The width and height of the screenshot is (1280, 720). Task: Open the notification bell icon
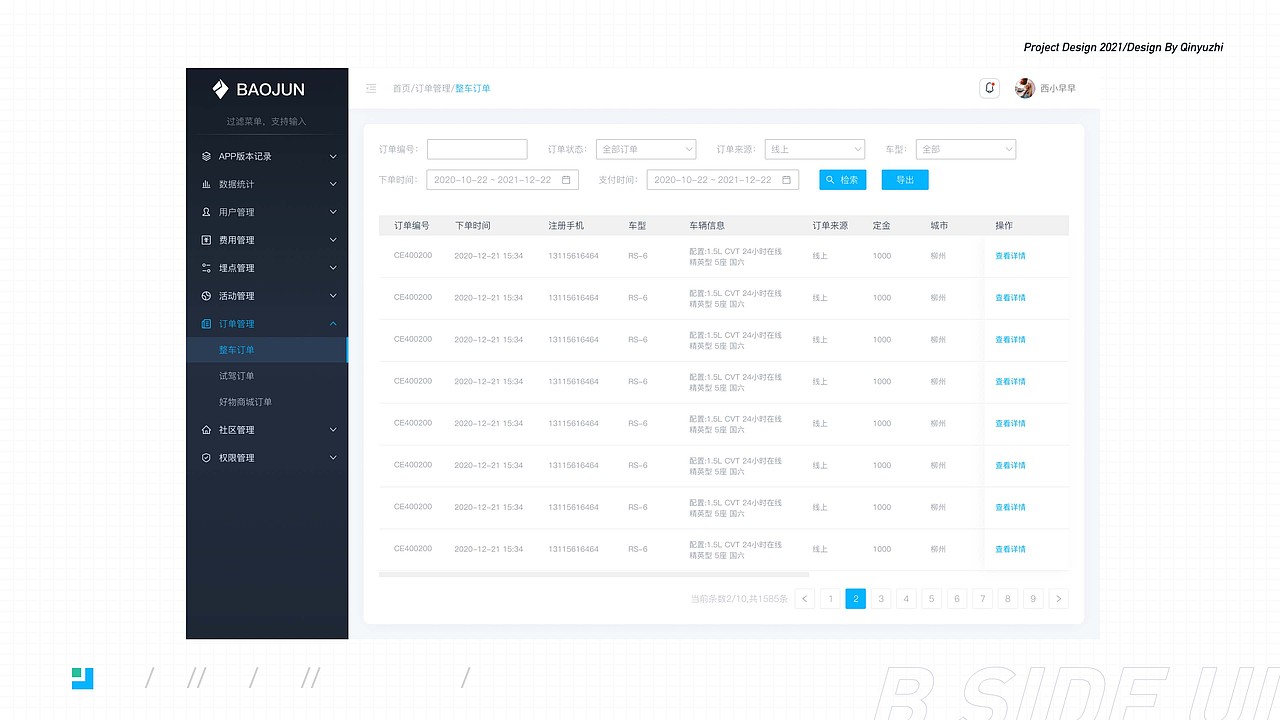pyautogui.click(x=990, y=88)
